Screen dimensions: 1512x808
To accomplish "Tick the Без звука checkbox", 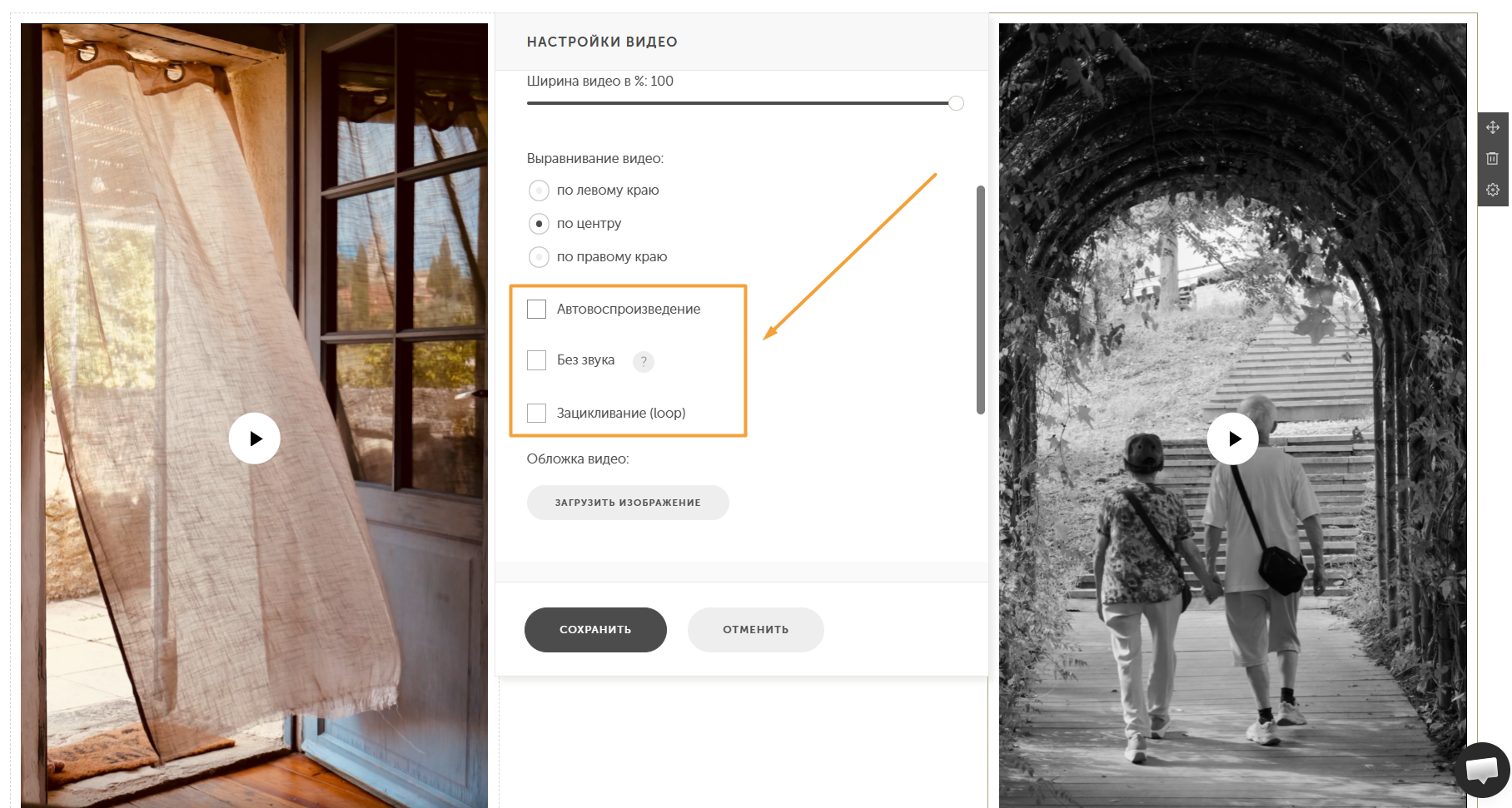I will (537, 360).
